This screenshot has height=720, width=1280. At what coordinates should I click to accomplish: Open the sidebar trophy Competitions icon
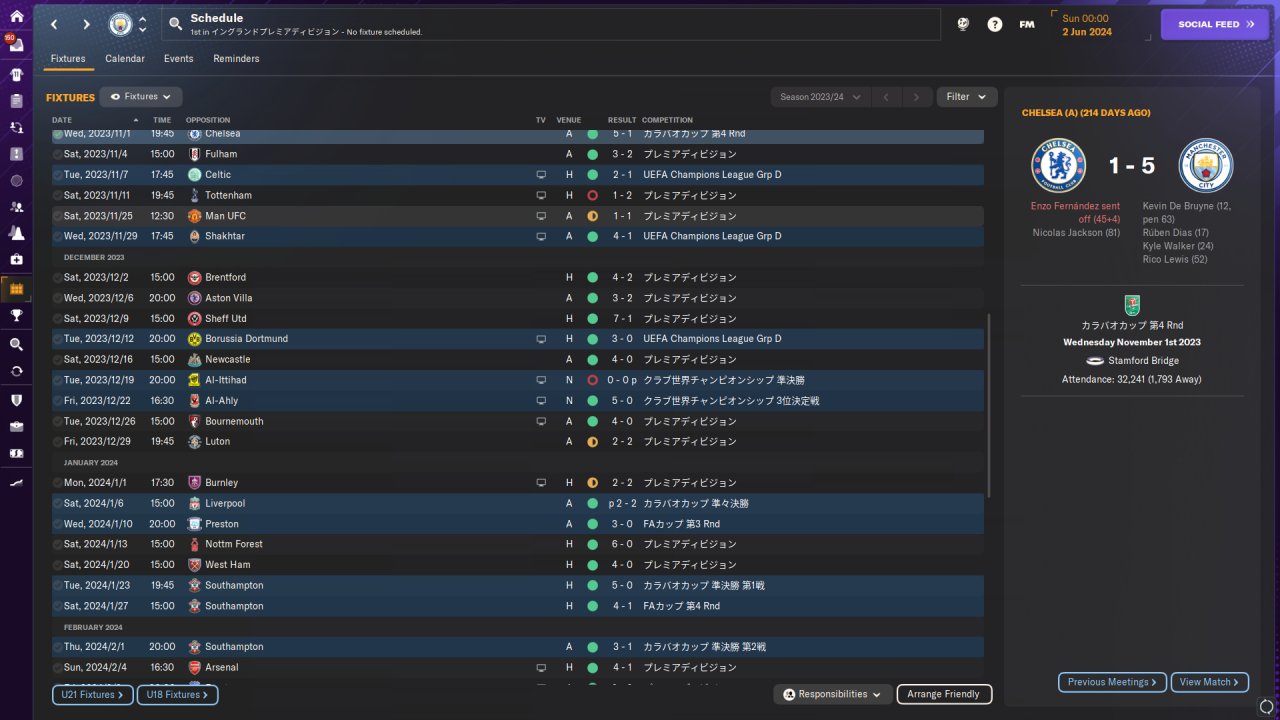(16, 315)
